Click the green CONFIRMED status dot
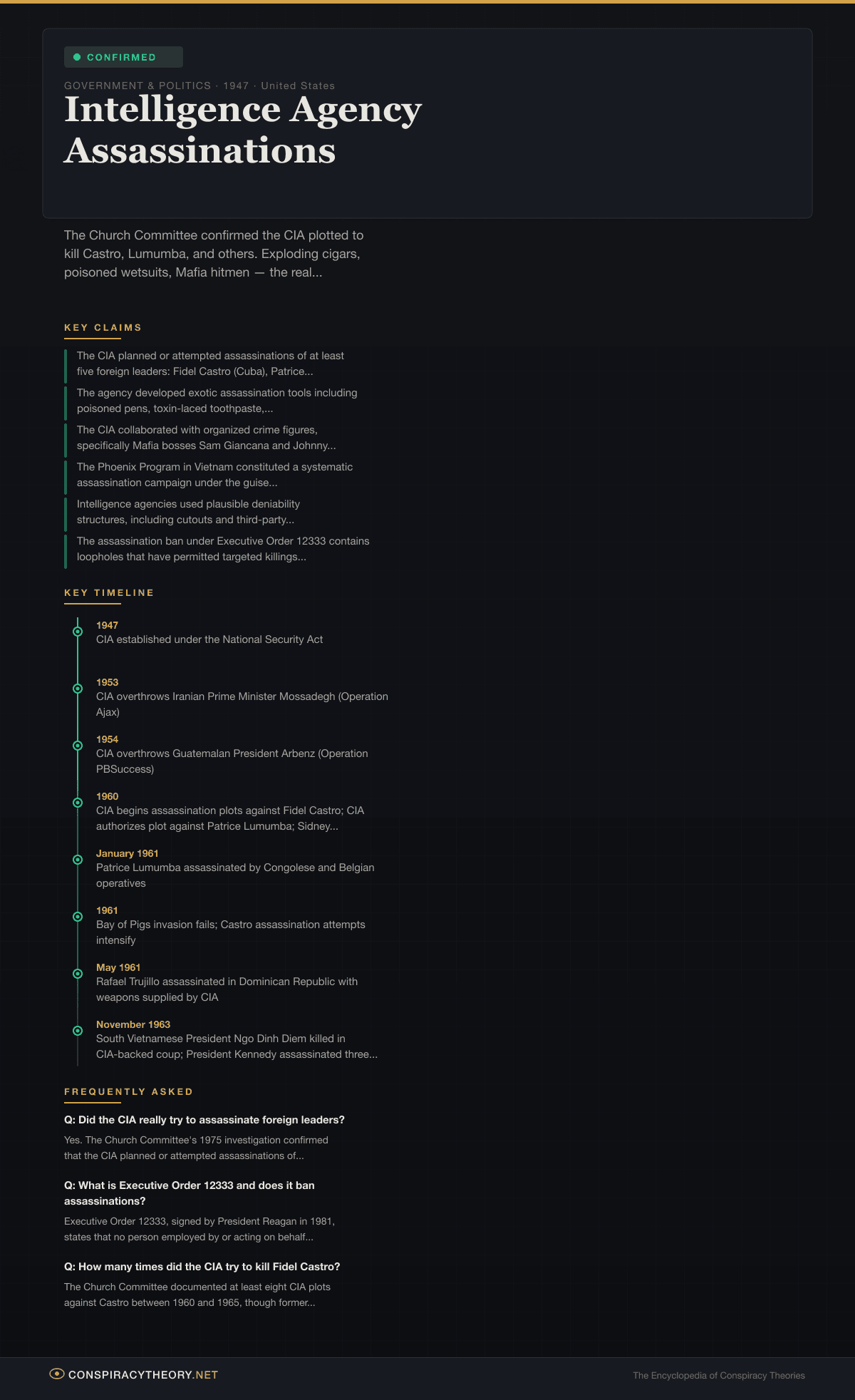855x1400 pixels. [x=77, y=57]
